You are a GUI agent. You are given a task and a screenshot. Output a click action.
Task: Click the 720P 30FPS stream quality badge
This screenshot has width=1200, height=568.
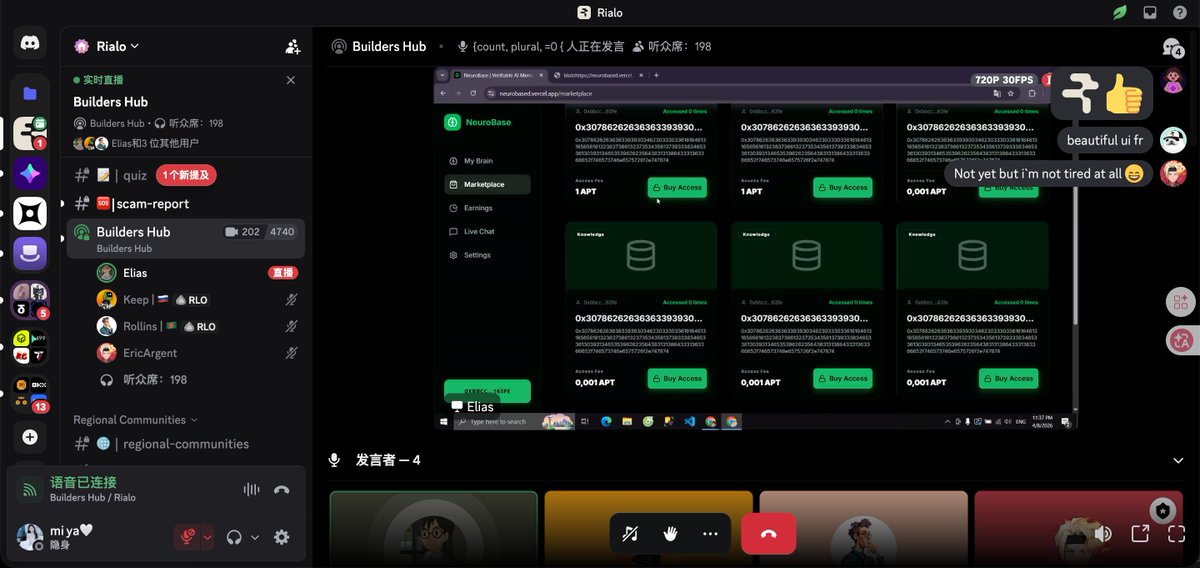[x=1003, y=79]
